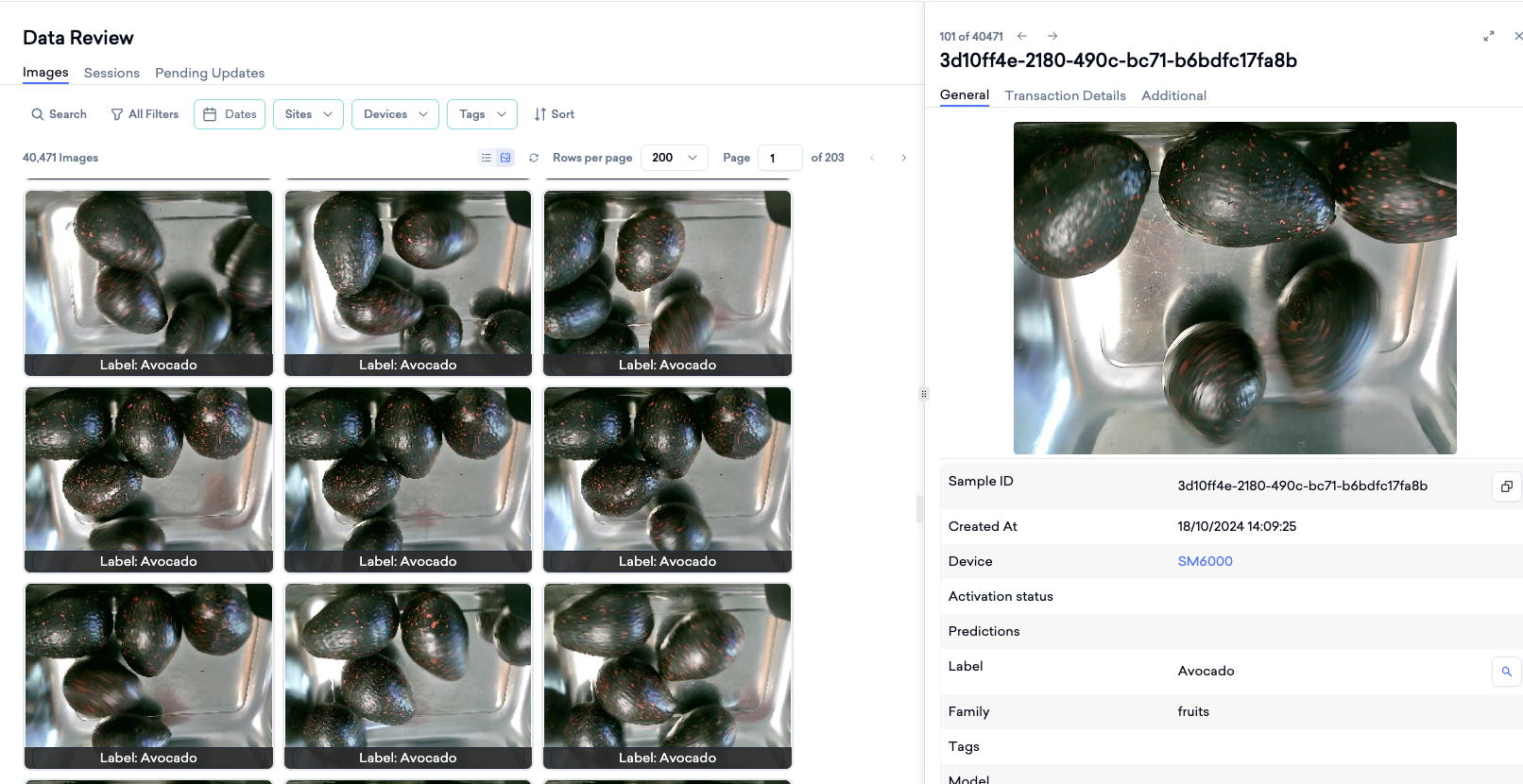The height and width of the screenshot is (784, 1523).
Task: Click the Page number input field
Action: point(780,158)
